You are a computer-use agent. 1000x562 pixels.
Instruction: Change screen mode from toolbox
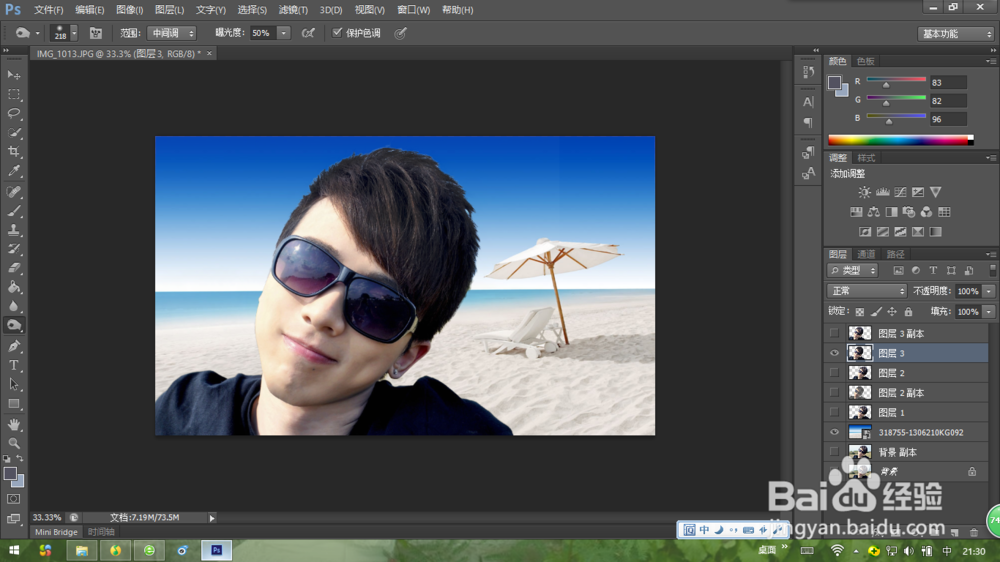[14, 519]
